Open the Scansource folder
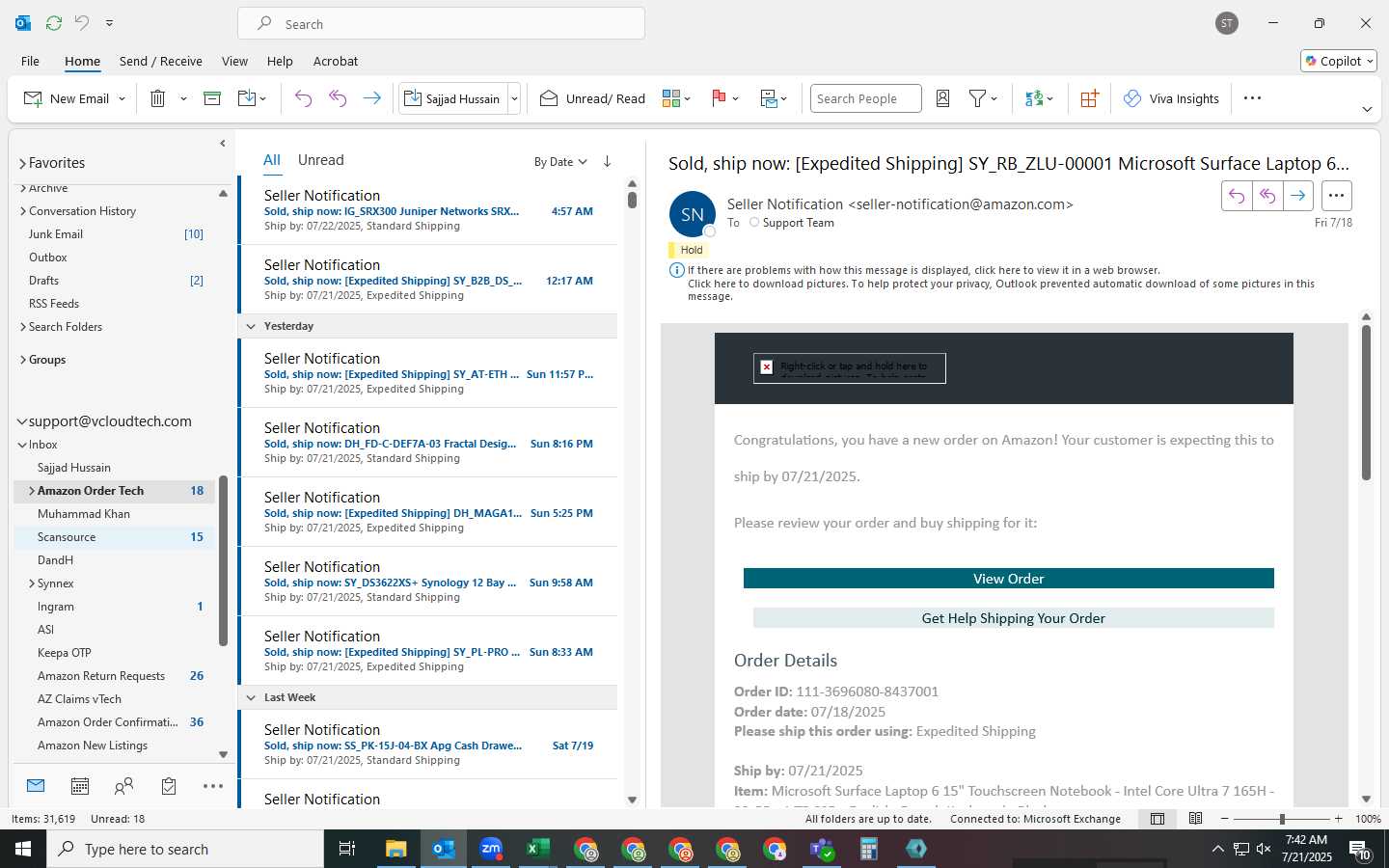Screen dimensions: 1389x868 coord(115,537)
